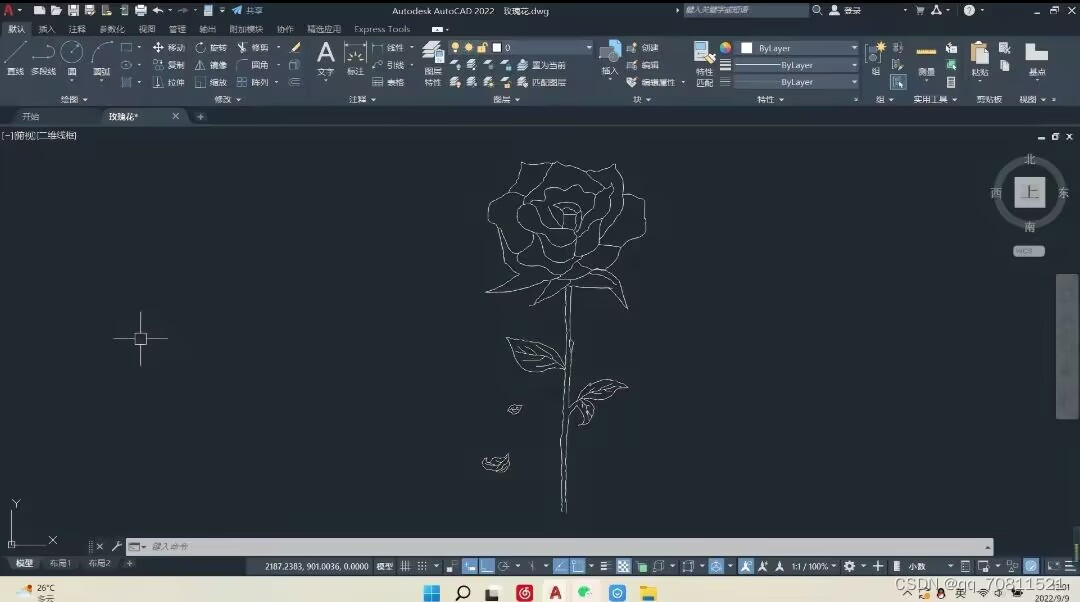Click the Undo arrow in quick access toolbar

click(x=158, y=10)
